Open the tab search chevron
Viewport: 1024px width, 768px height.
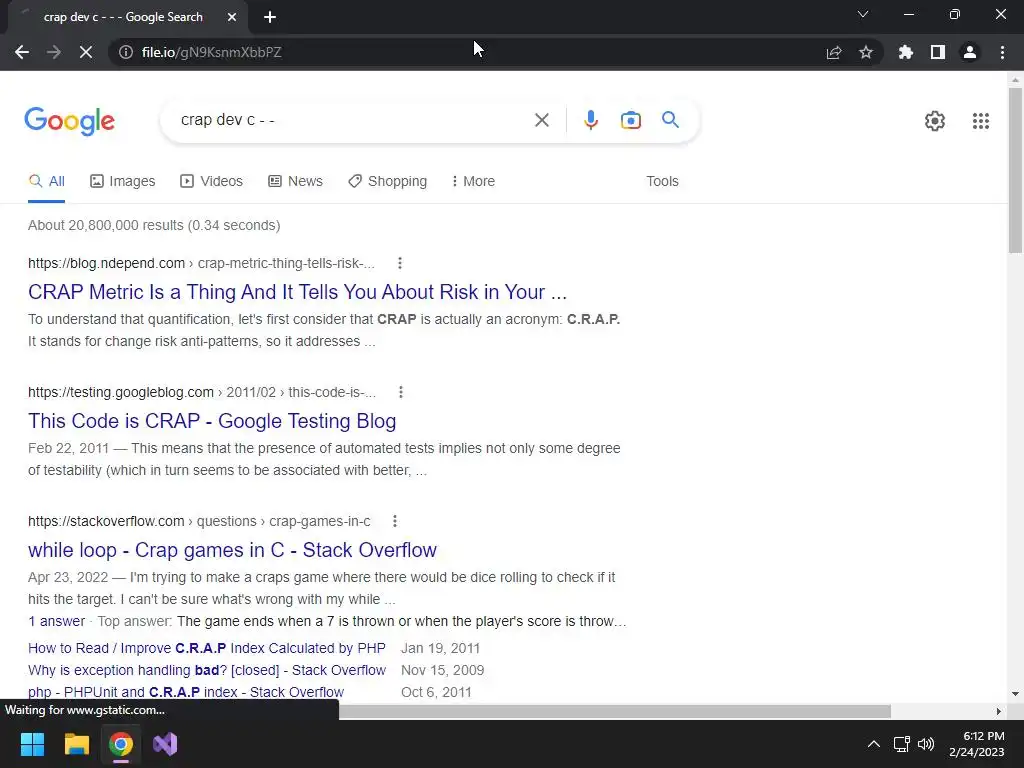coord(863,14)
